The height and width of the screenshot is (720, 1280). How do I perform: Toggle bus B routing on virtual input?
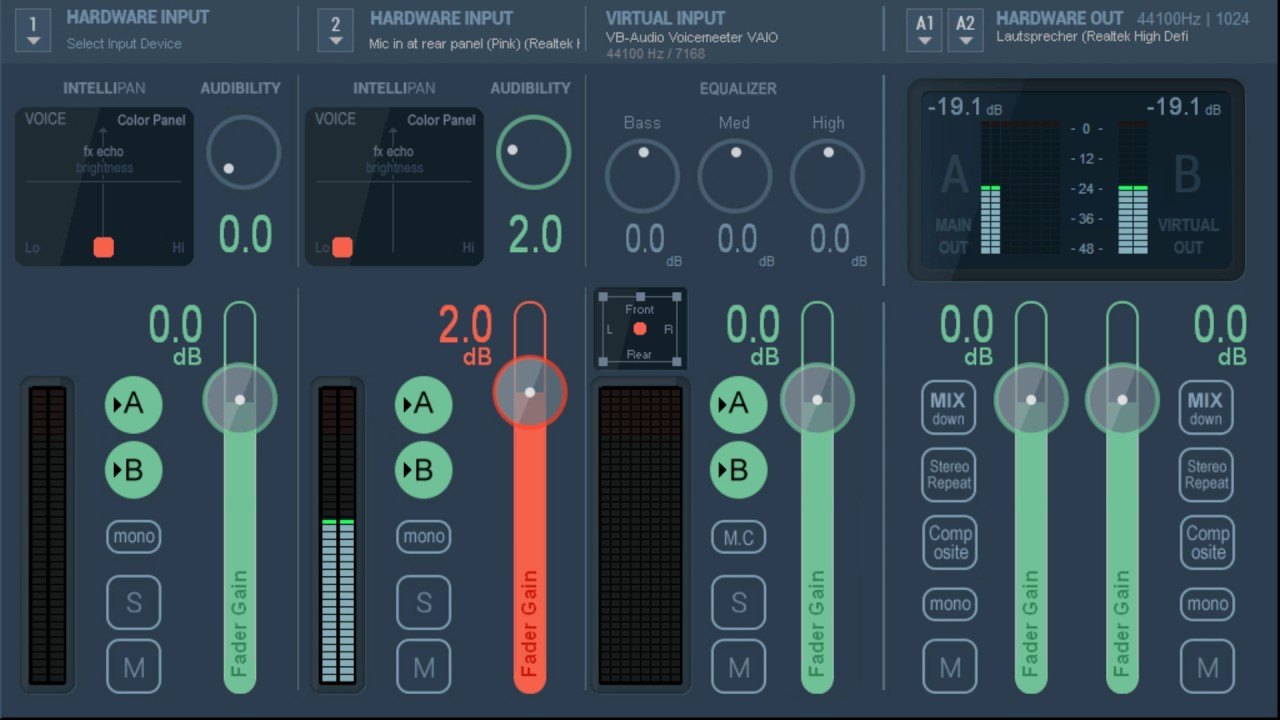pyautogui.click(x=738, y=470)
